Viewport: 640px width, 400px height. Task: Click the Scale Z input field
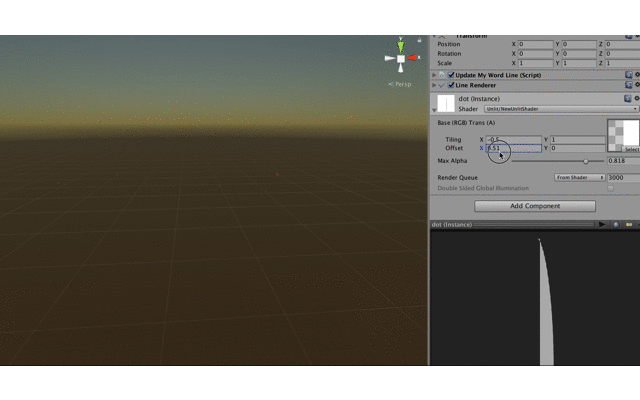(622, 63)
